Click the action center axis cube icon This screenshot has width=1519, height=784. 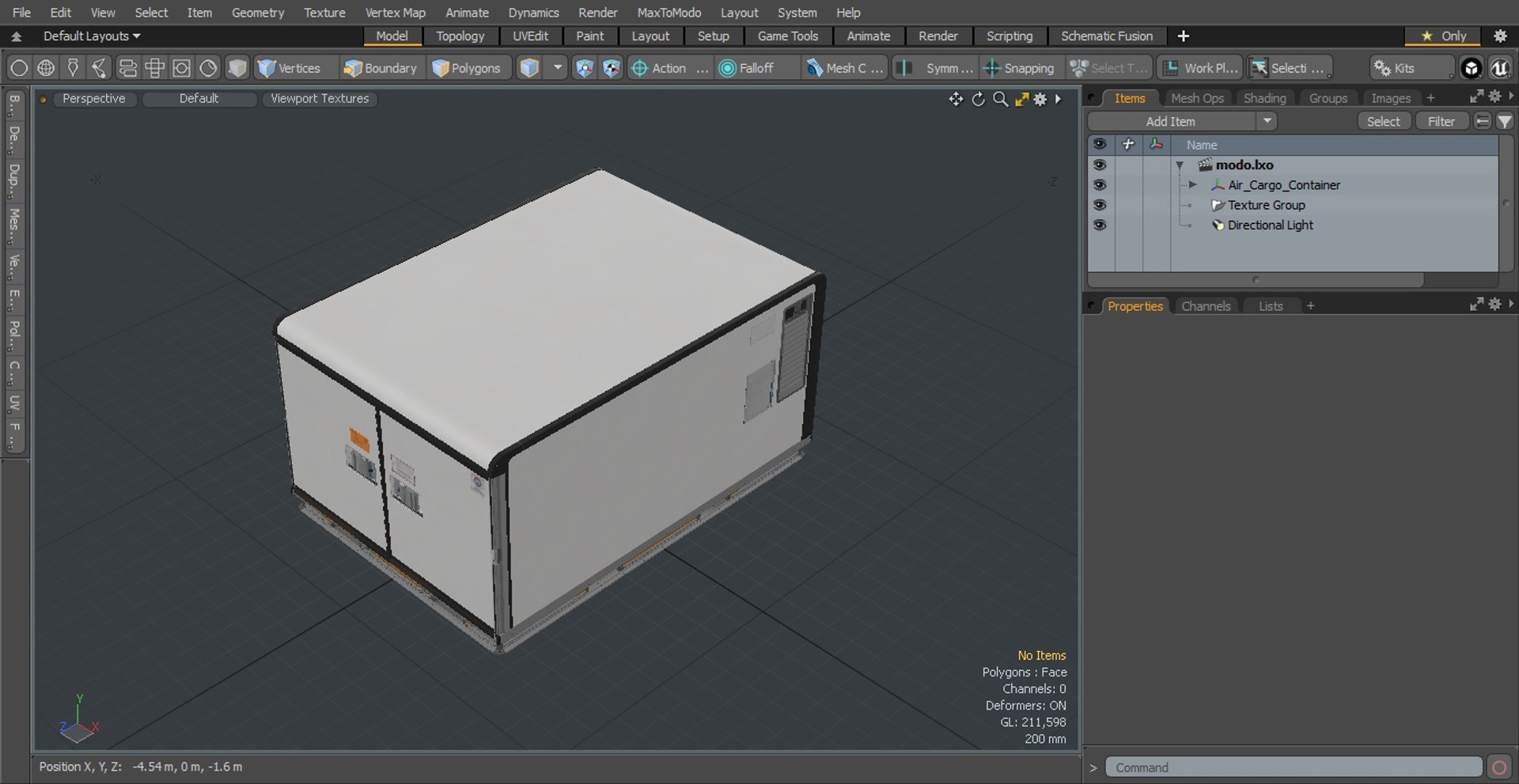pyautogui.click(x=584, y=68)
